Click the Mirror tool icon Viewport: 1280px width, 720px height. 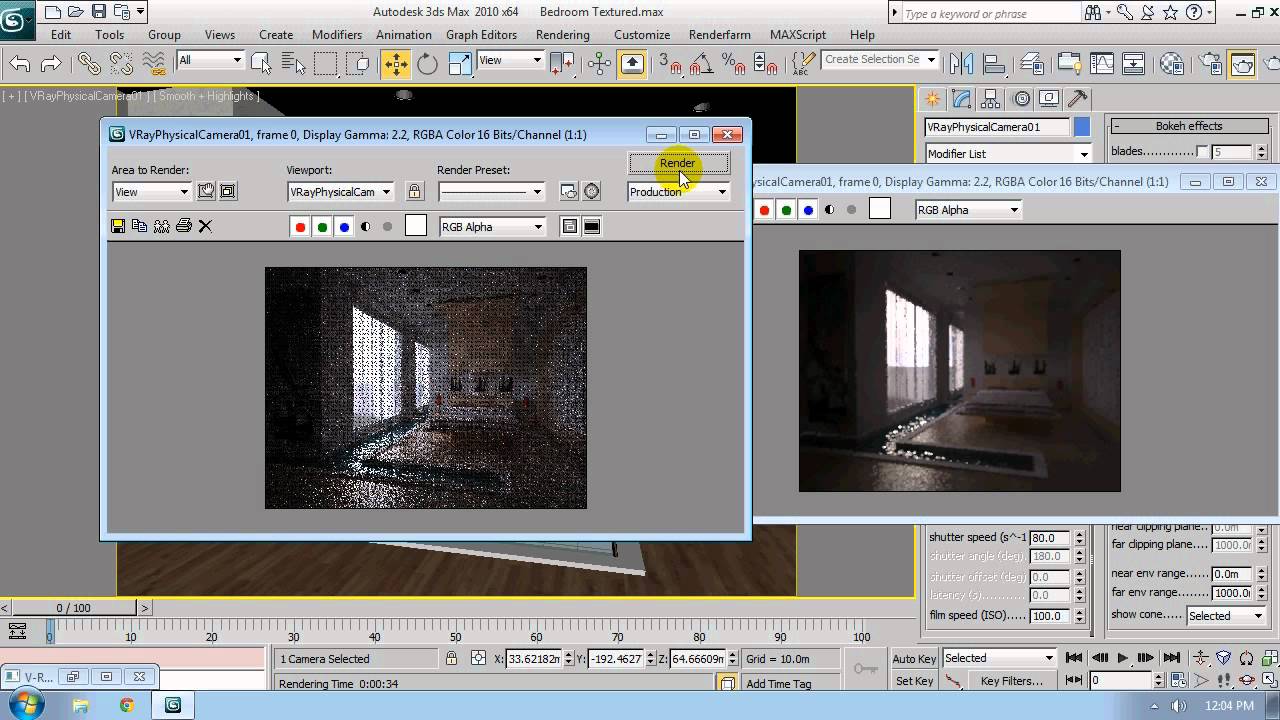(x=962, y=64)
